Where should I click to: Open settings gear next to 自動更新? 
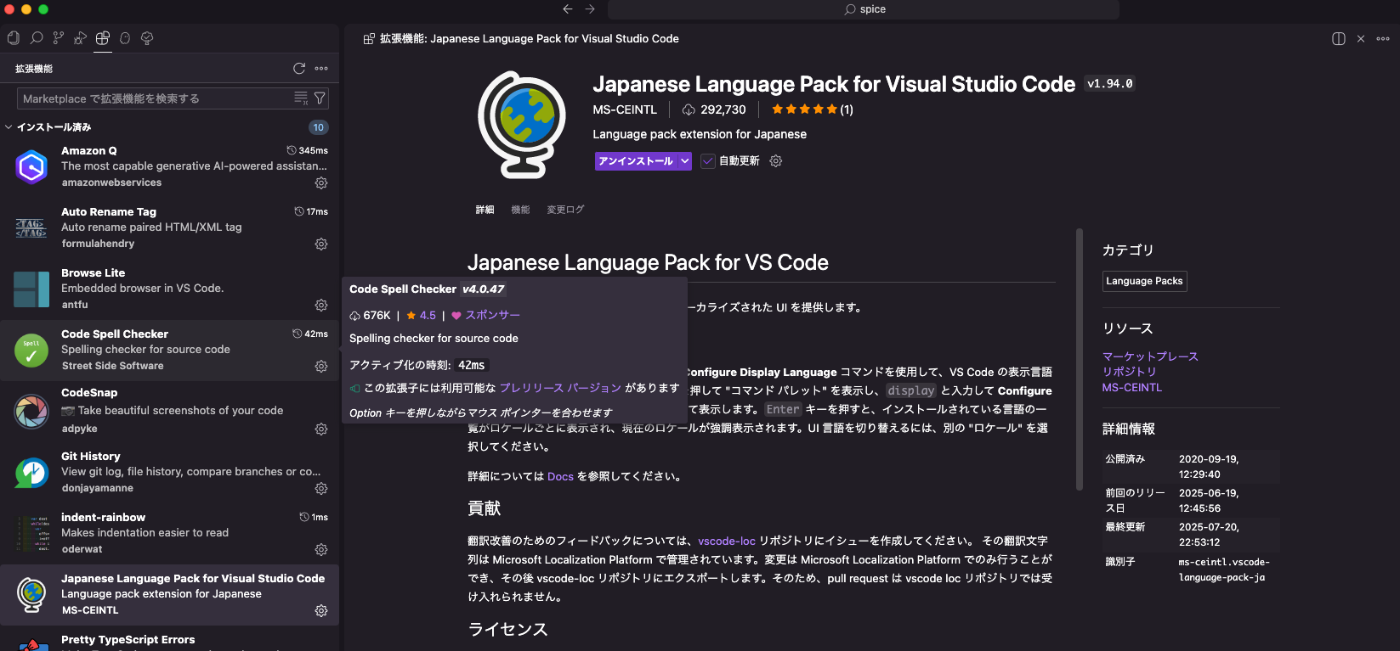776,161
